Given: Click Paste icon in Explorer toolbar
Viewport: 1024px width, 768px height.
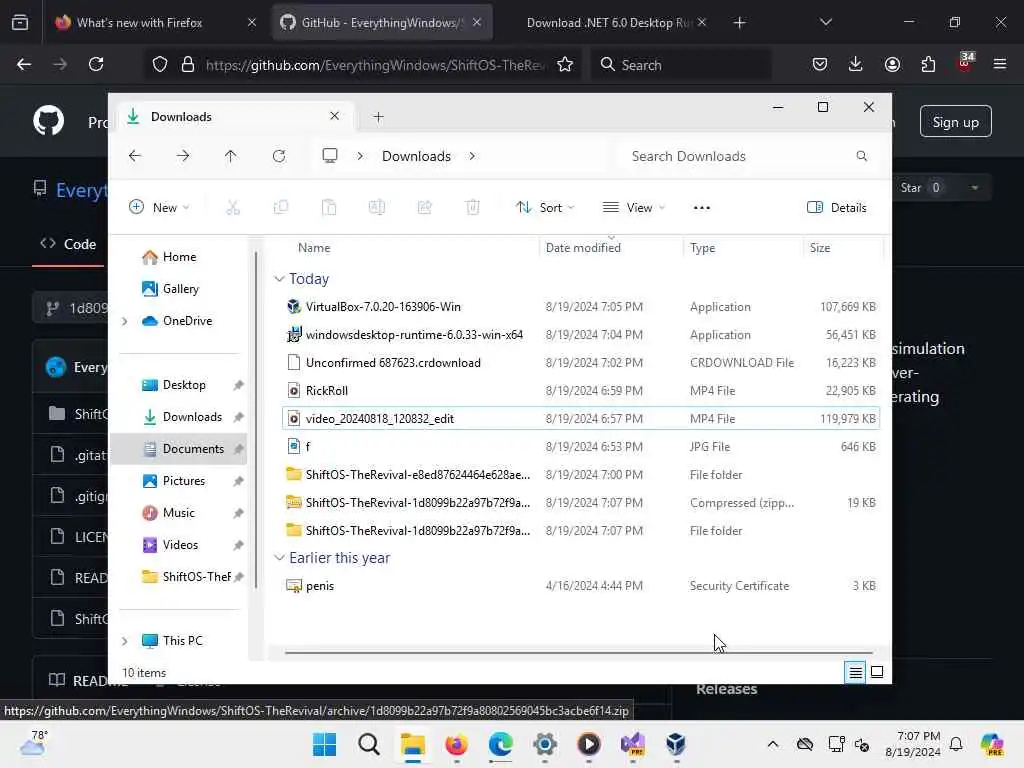Looking at the screenshot, I should click(329, 208).
